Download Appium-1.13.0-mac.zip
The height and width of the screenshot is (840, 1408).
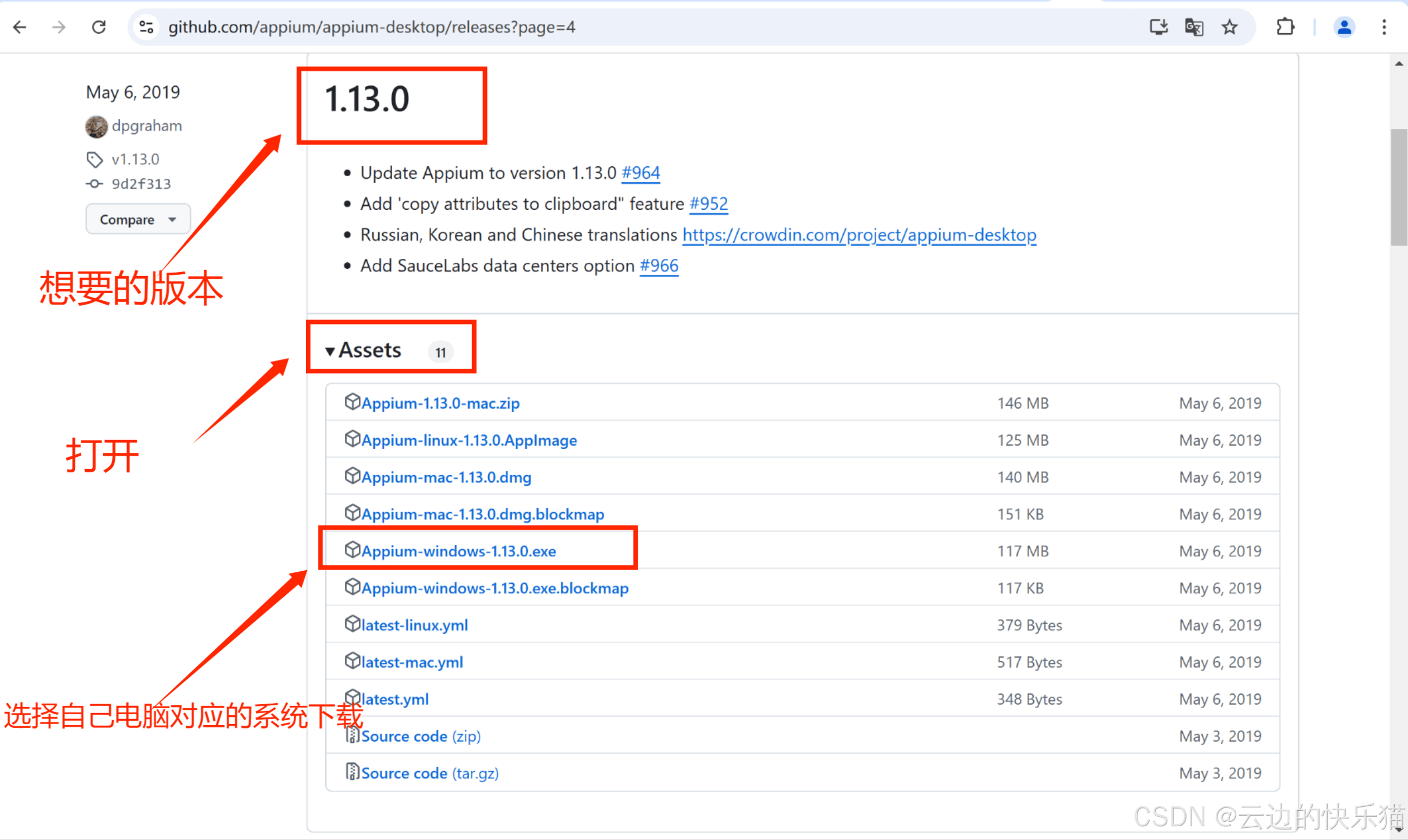coord(441,403)
